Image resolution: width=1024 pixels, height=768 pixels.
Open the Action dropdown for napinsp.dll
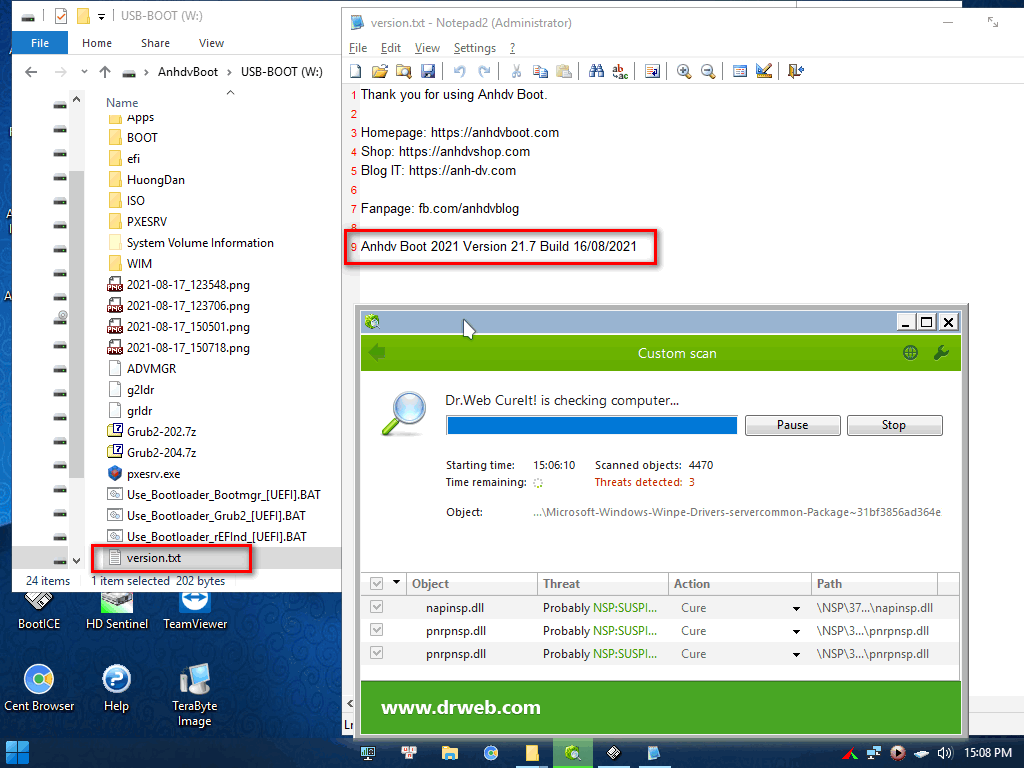tap(796, 608)
